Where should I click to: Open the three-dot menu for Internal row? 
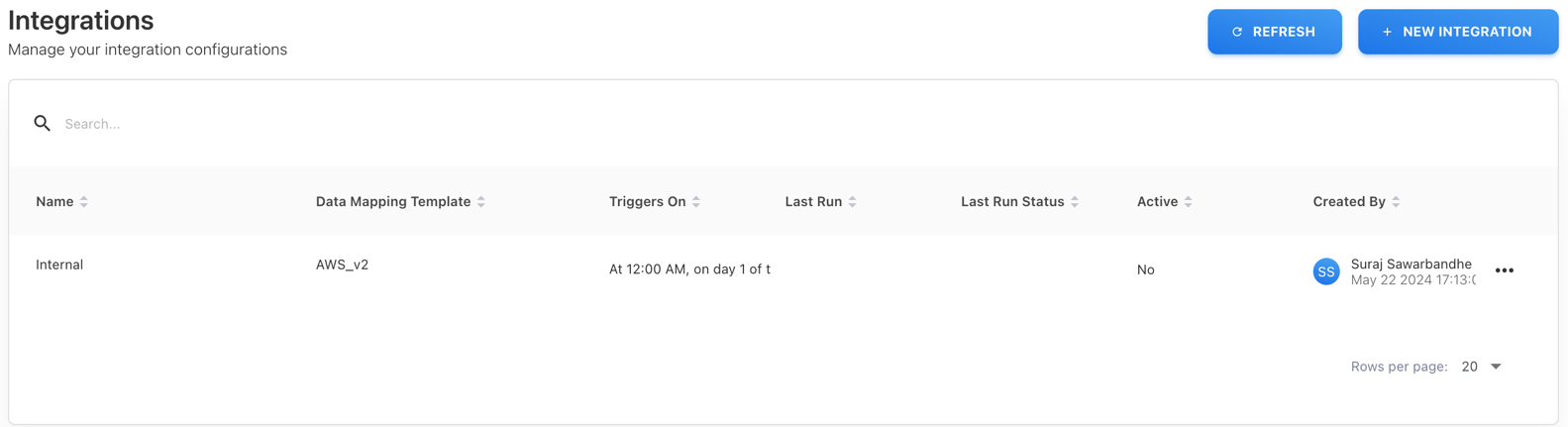(1504, 270)
